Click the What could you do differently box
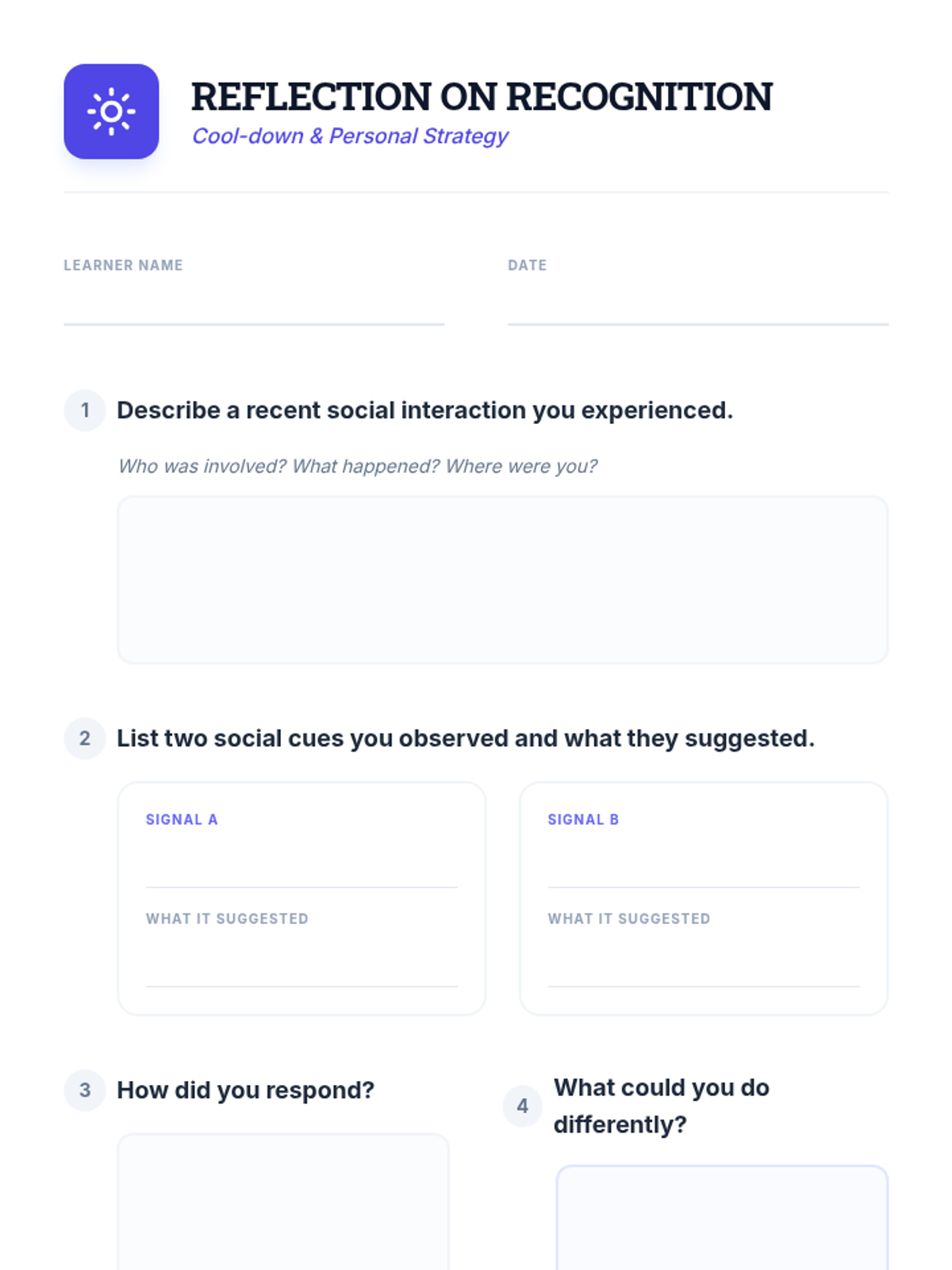Image resolution: width=952 pixels, height=1270 pixels. (722, 1218)
